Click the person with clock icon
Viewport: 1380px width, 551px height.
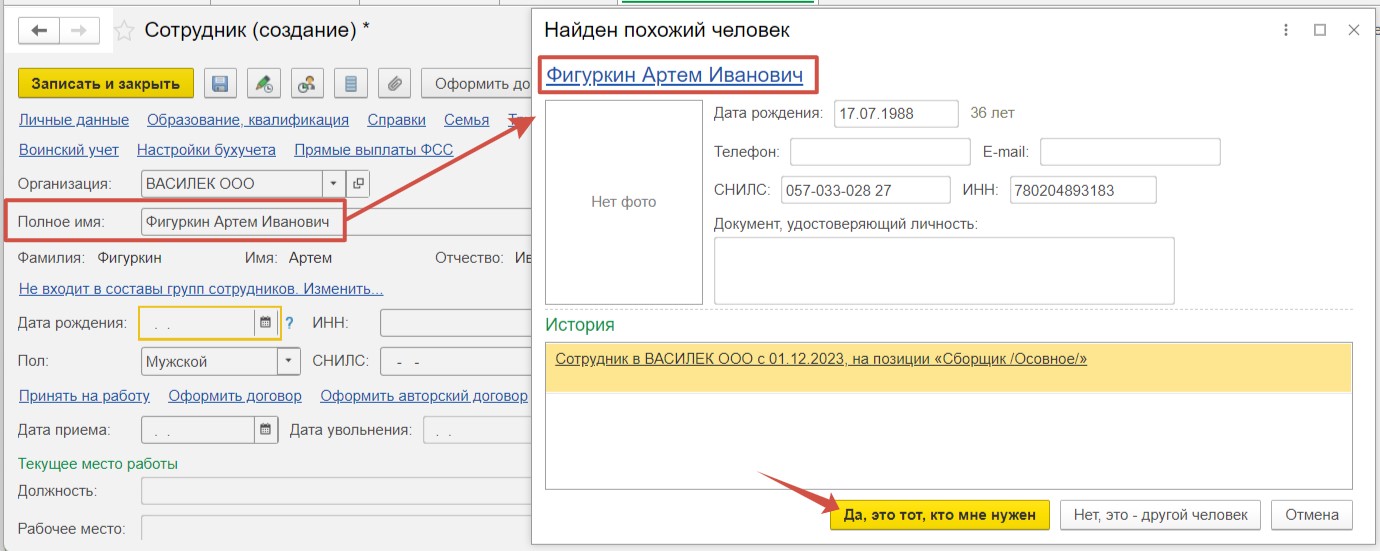[x=308, y=84]
